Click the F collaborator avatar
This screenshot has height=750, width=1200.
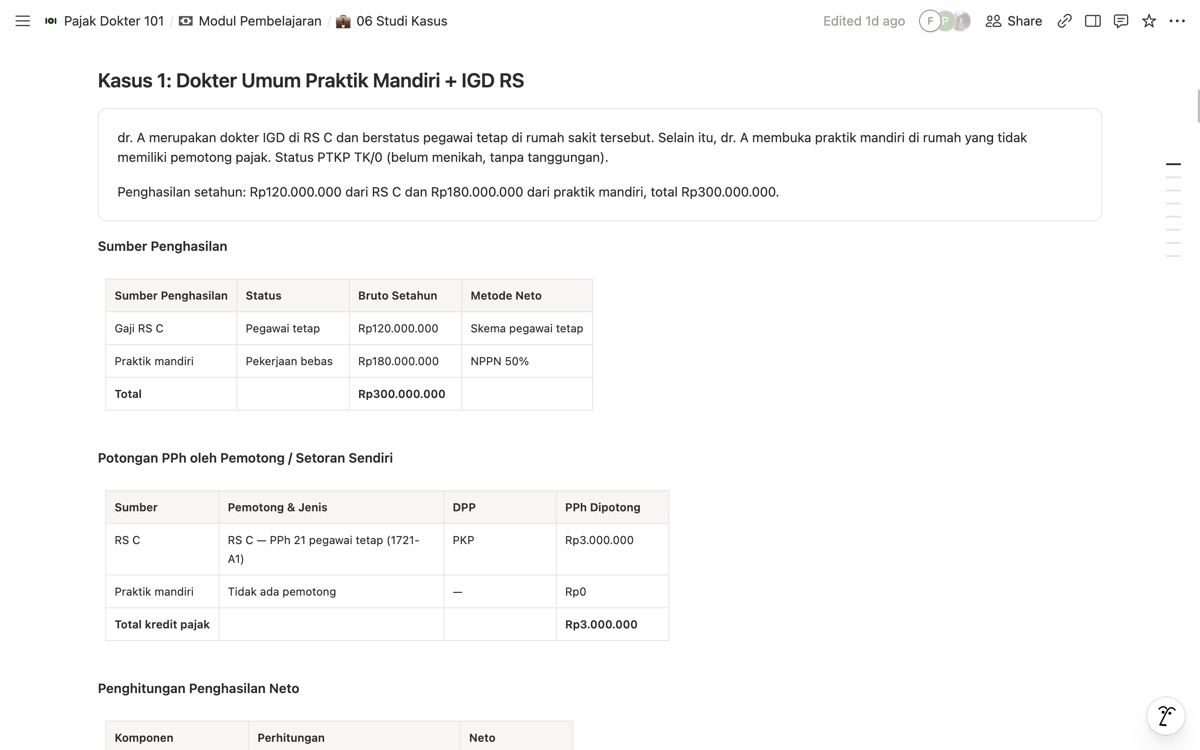click(930, 21)
